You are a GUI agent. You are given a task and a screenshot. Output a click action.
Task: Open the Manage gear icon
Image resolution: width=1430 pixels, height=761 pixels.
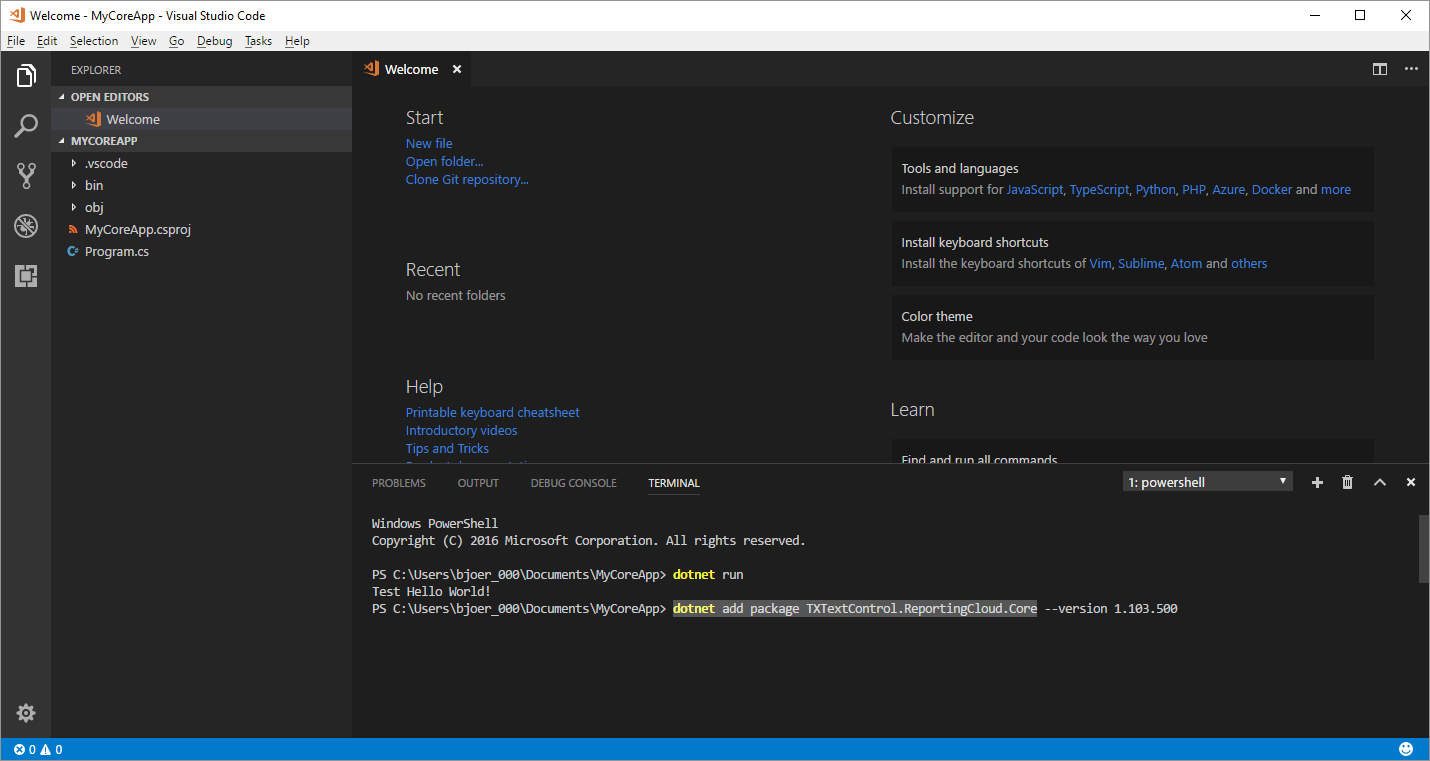tap(26, 713)
